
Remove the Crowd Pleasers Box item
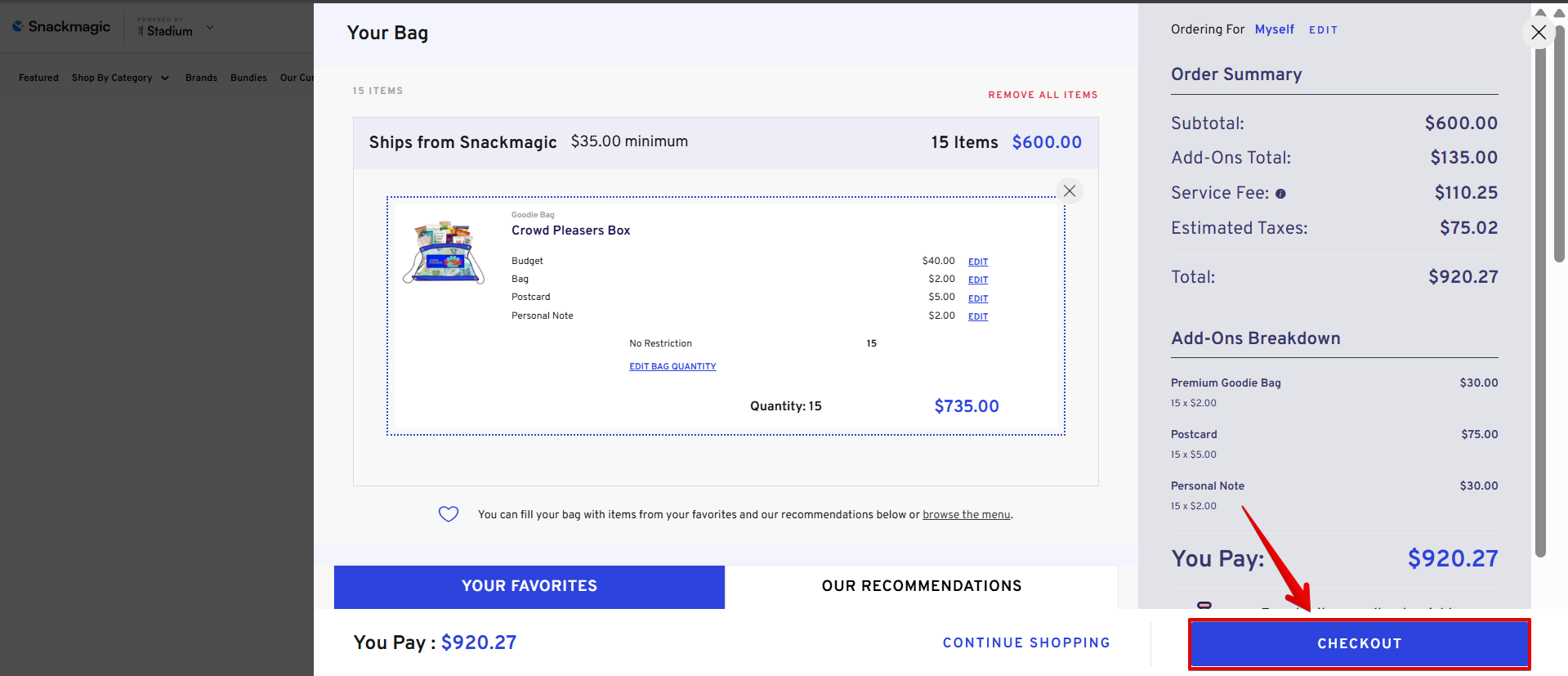pyautogui.click(x=1069, y=191)
